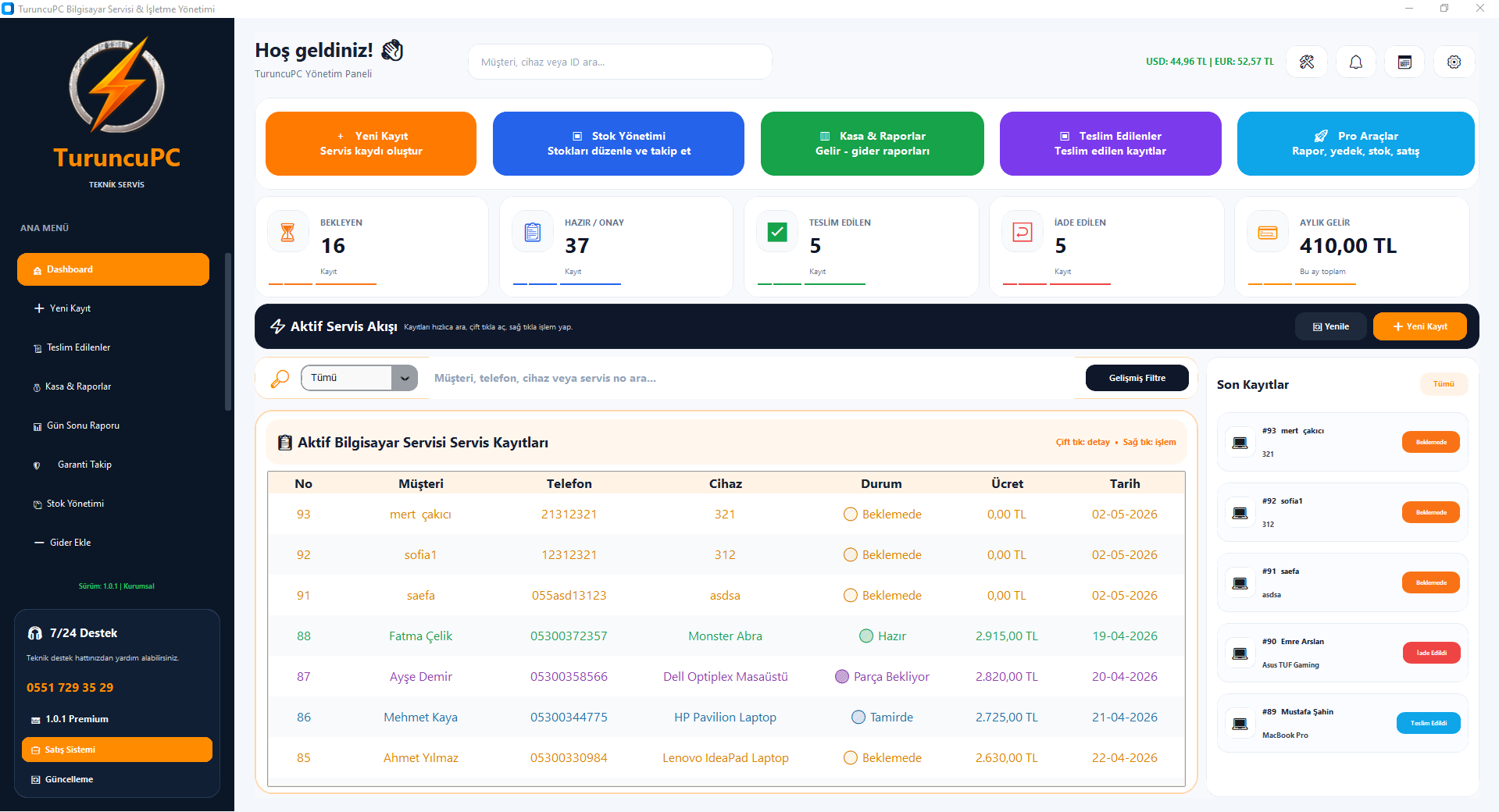This screenshot has height=812, width=1499.
Task: Open Garanti Takip in the sidebar
Action: click(x=113, y=465)
